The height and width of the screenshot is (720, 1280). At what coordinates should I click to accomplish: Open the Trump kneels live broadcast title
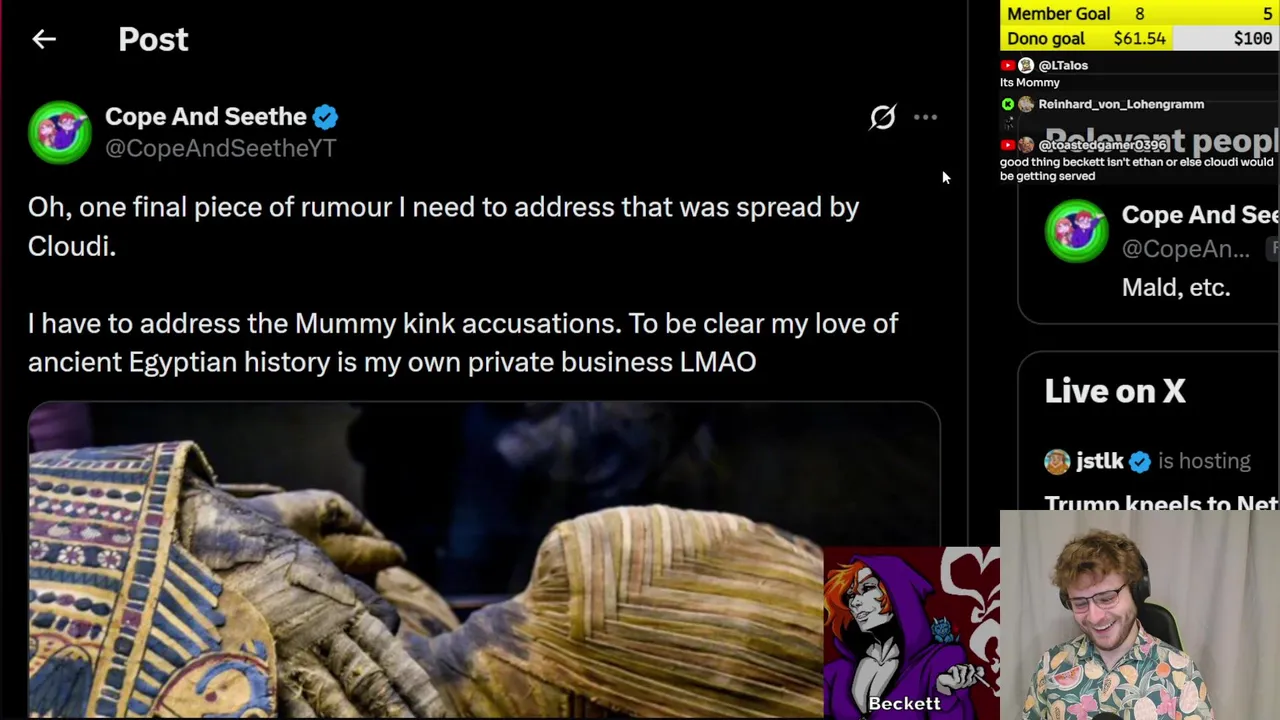point(1161,503)
